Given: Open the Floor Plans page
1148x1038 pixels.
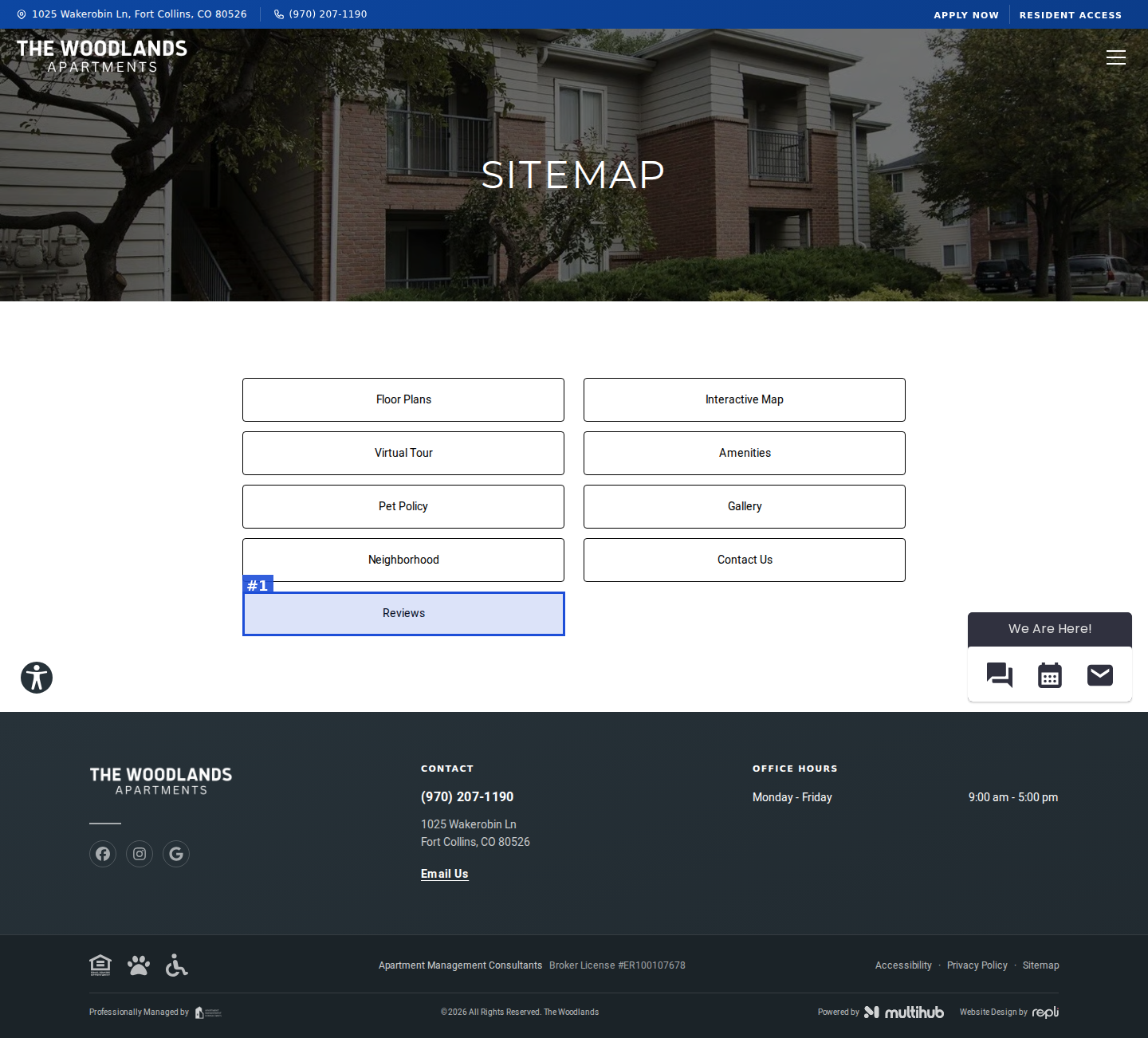Looking at the screenshot, I should [403, 399].
